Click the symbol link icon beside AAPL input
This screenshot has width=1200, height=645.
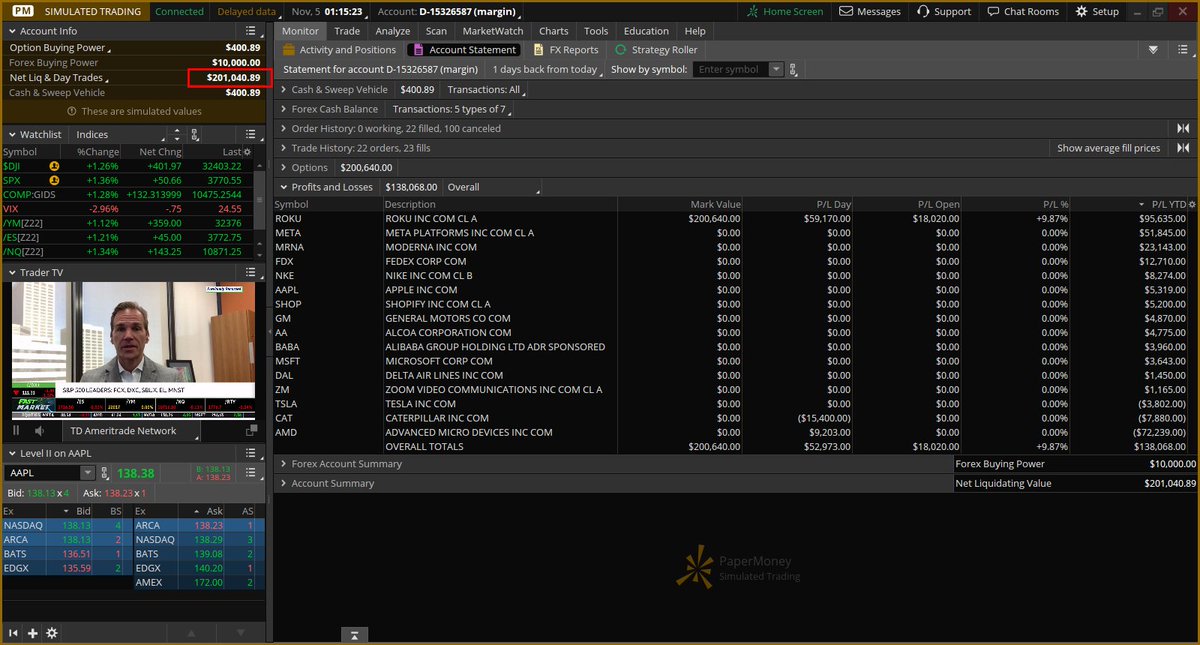(105, 473)
